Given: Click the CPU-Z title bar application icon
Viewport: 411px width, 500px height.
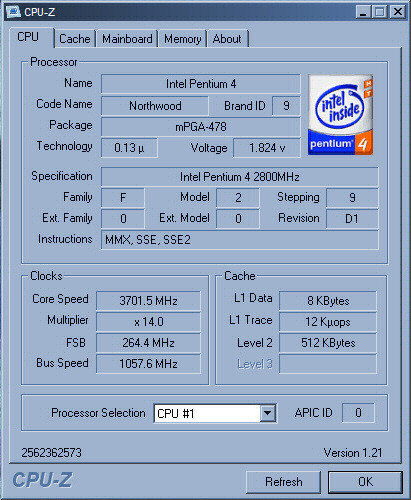Looking at the screenshot, I should [x=13, y=12].
